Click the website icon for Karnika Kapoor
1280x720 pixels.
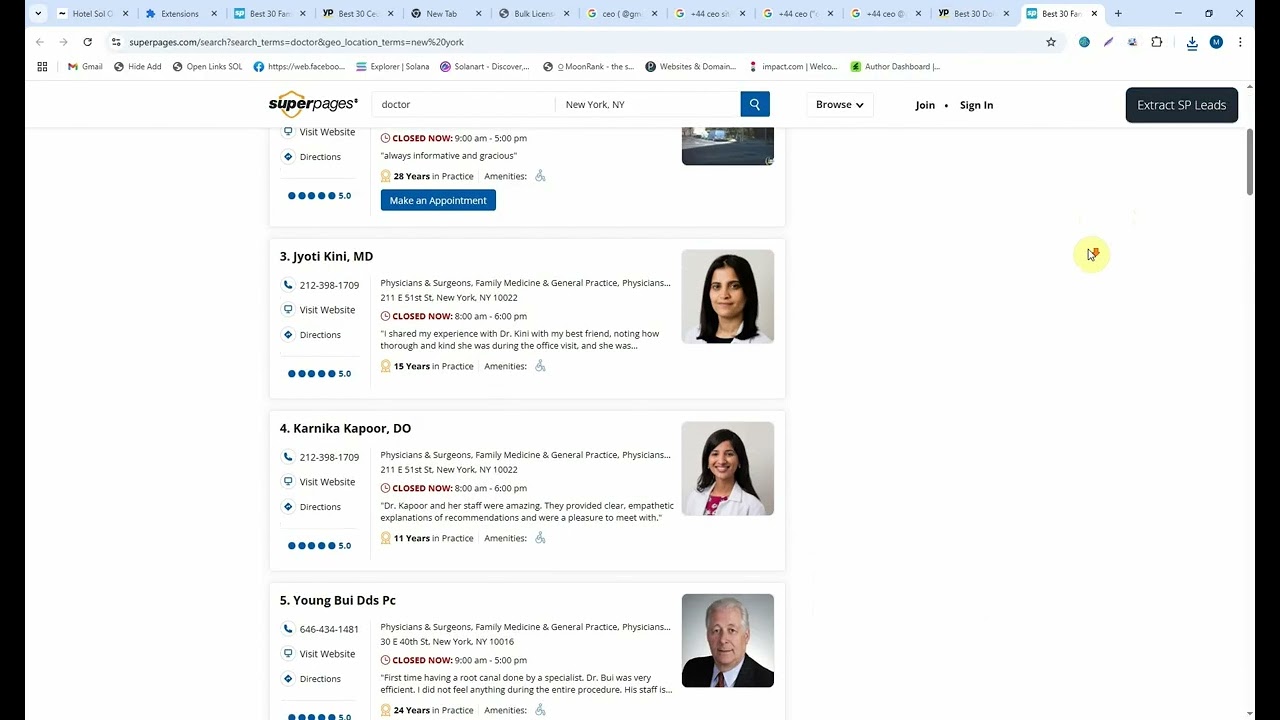pyautogui.click(x=288, y=482)
